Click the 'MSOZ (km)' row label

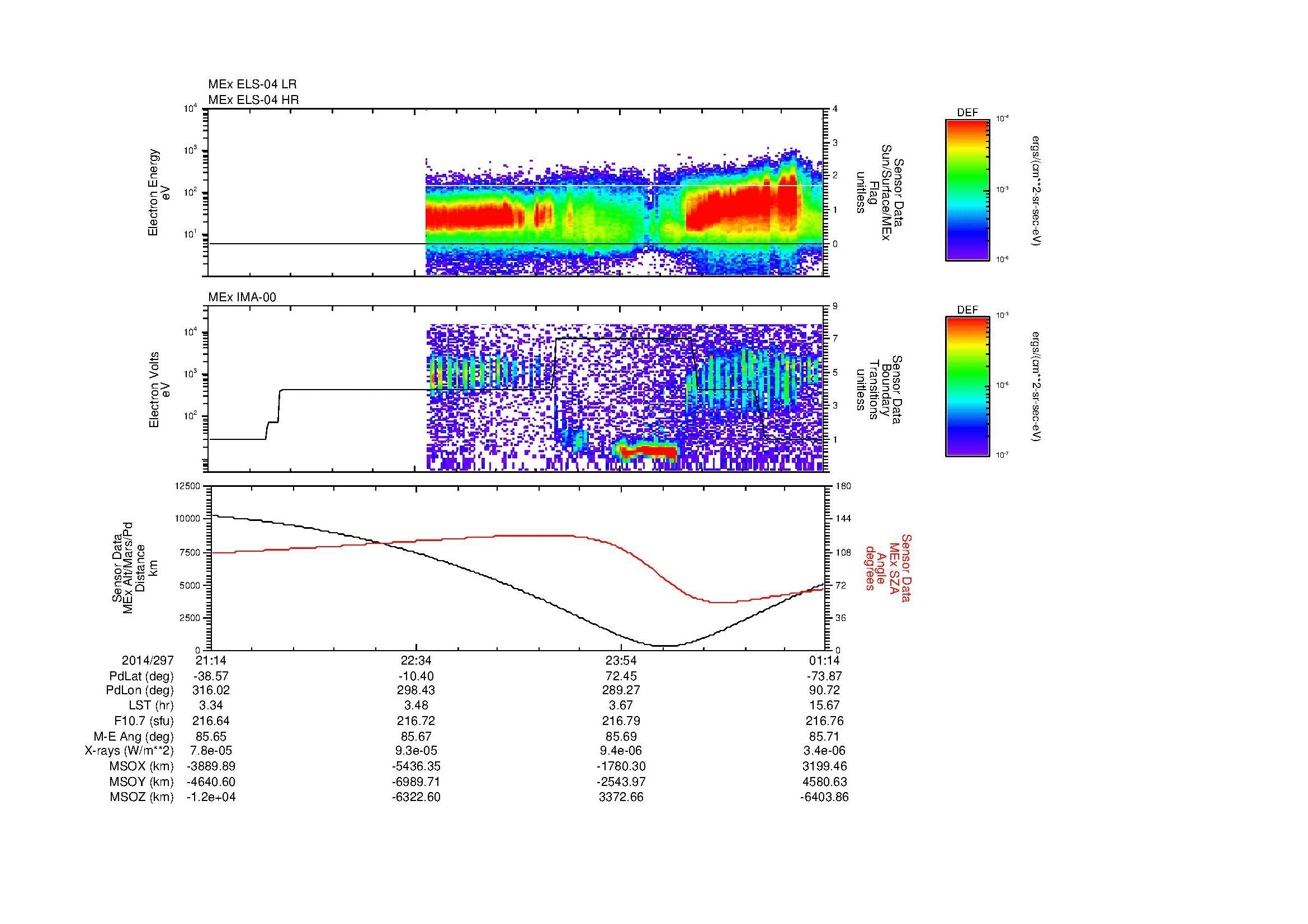pyautogui.click(x=142, y=797)
